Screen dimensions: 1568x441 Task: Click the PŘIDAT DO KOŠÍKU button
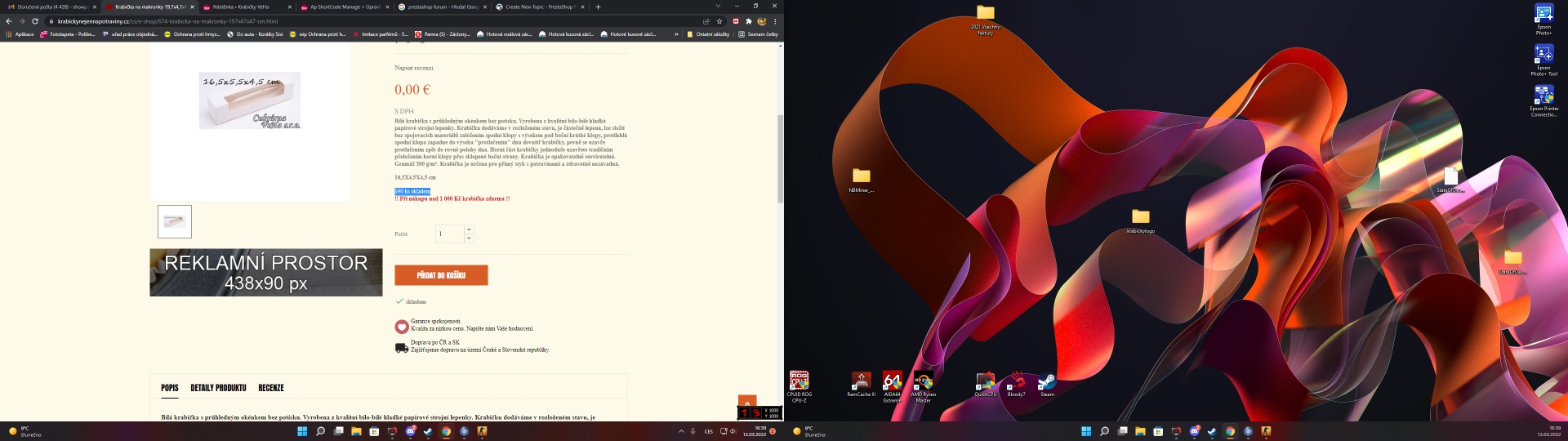point(441,275)
